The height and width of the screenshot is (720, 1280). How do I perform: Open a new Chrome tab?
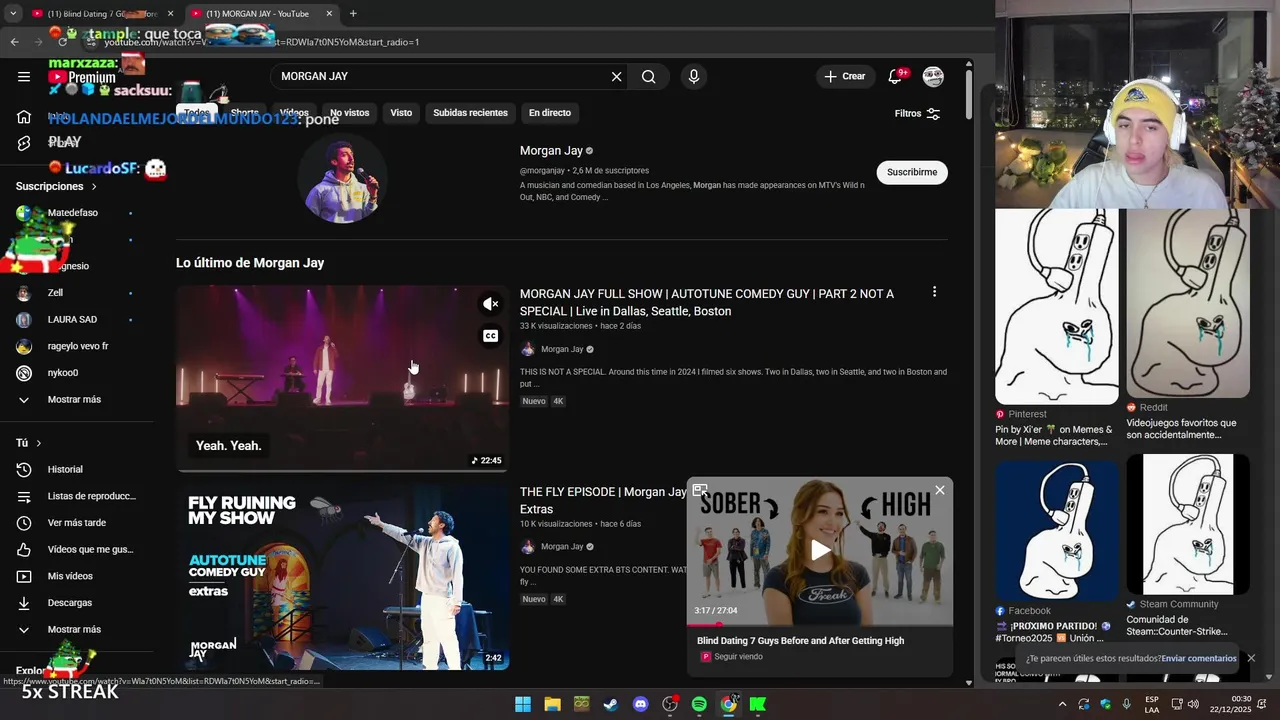353,14
